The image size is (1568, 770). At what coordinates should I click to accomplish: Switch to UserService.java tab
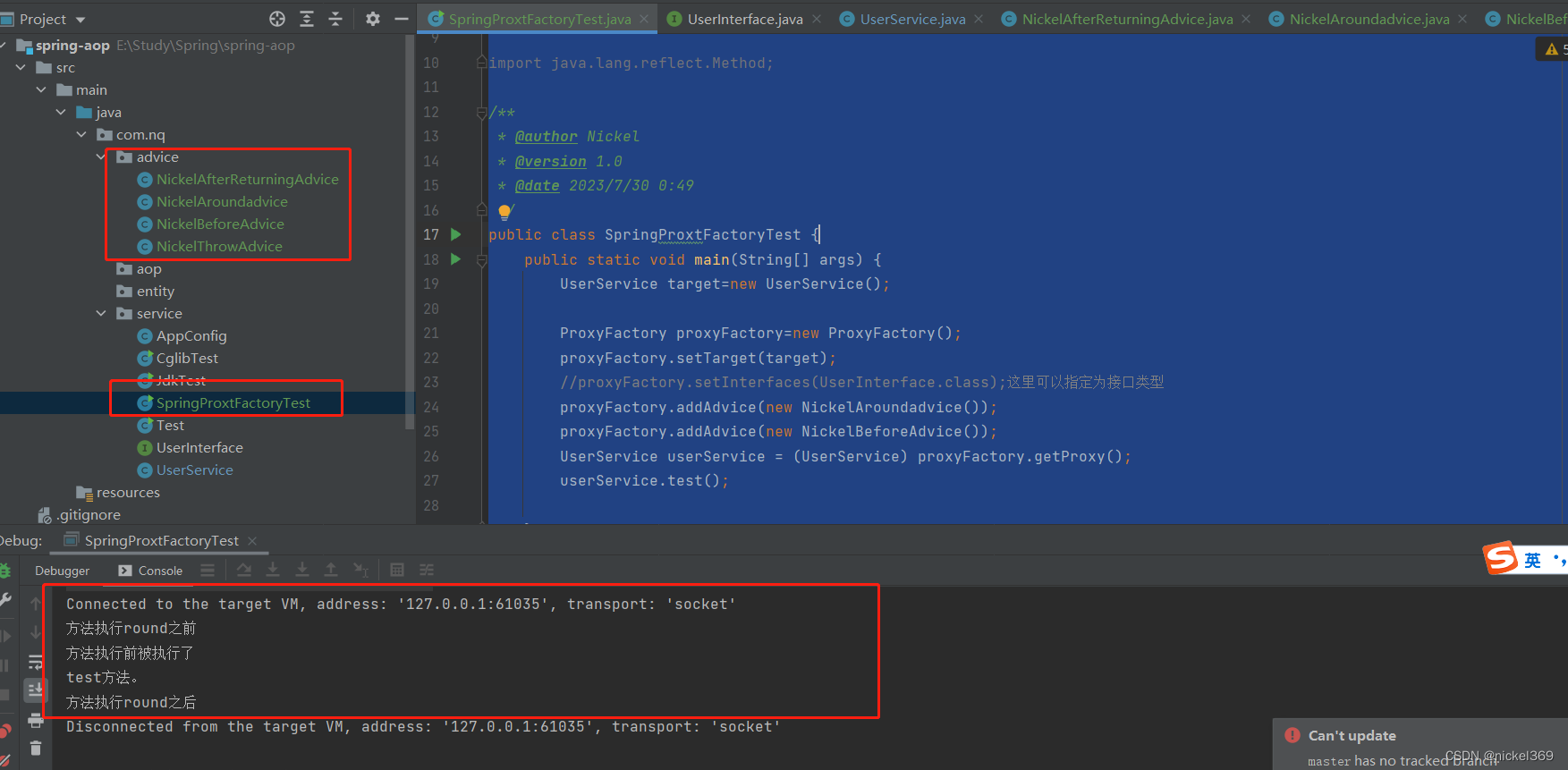(x=911, y=19)
